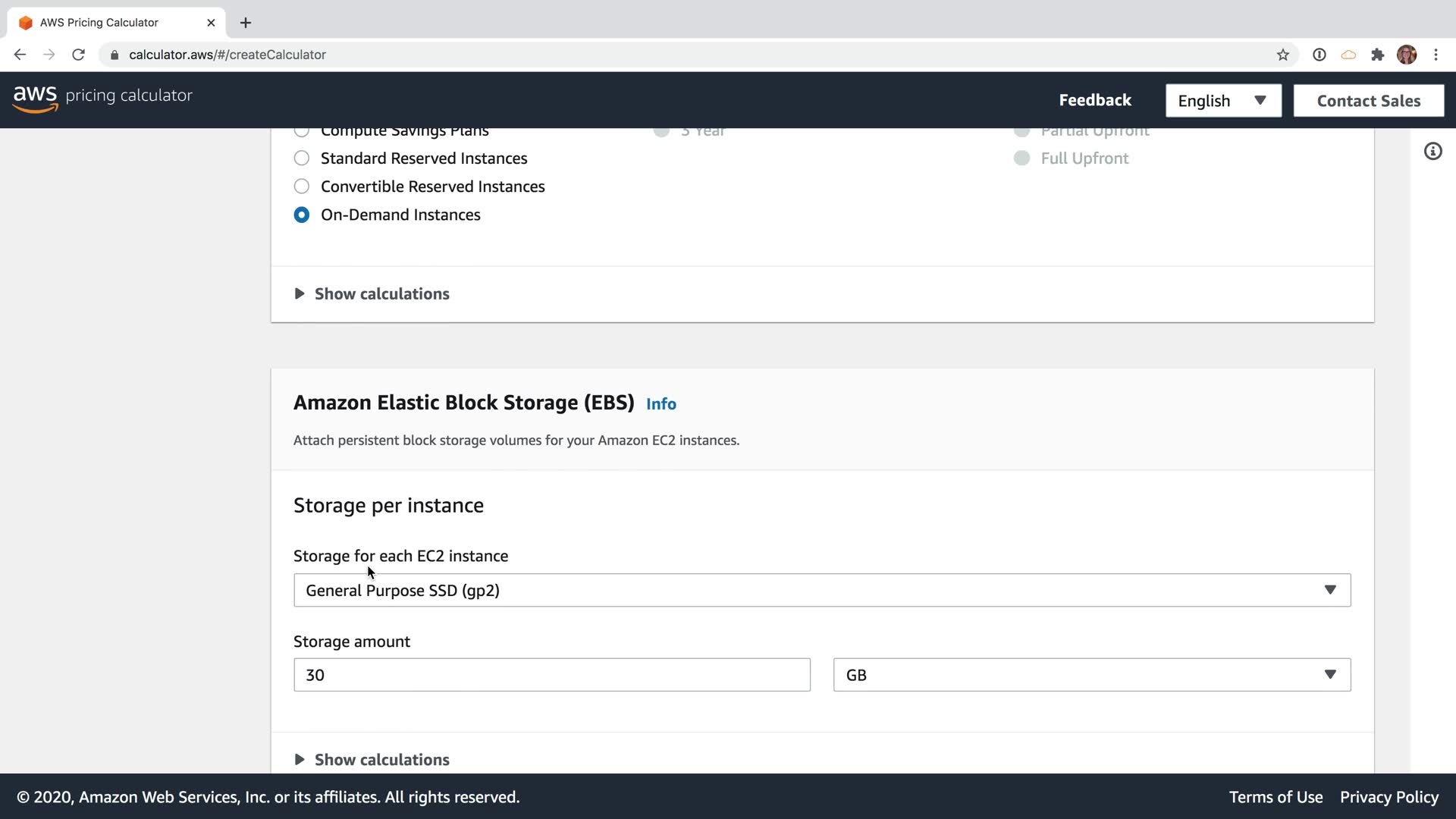Screen dimensions: 1456x819
Task: Open the Chrome three-dot menu
Action: point(1436,55)
